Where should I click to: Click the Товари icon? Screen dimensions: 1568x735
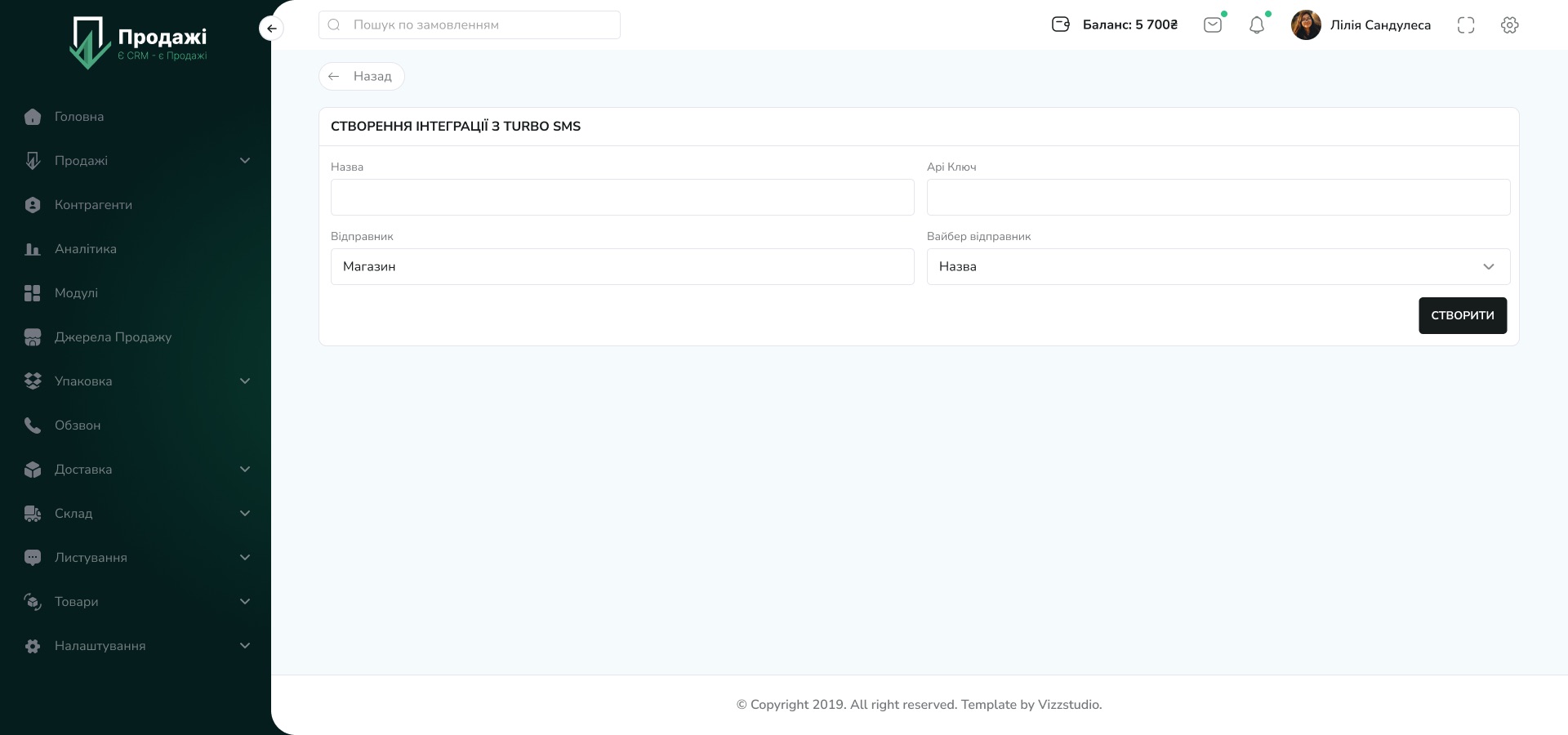click(33, 602)
